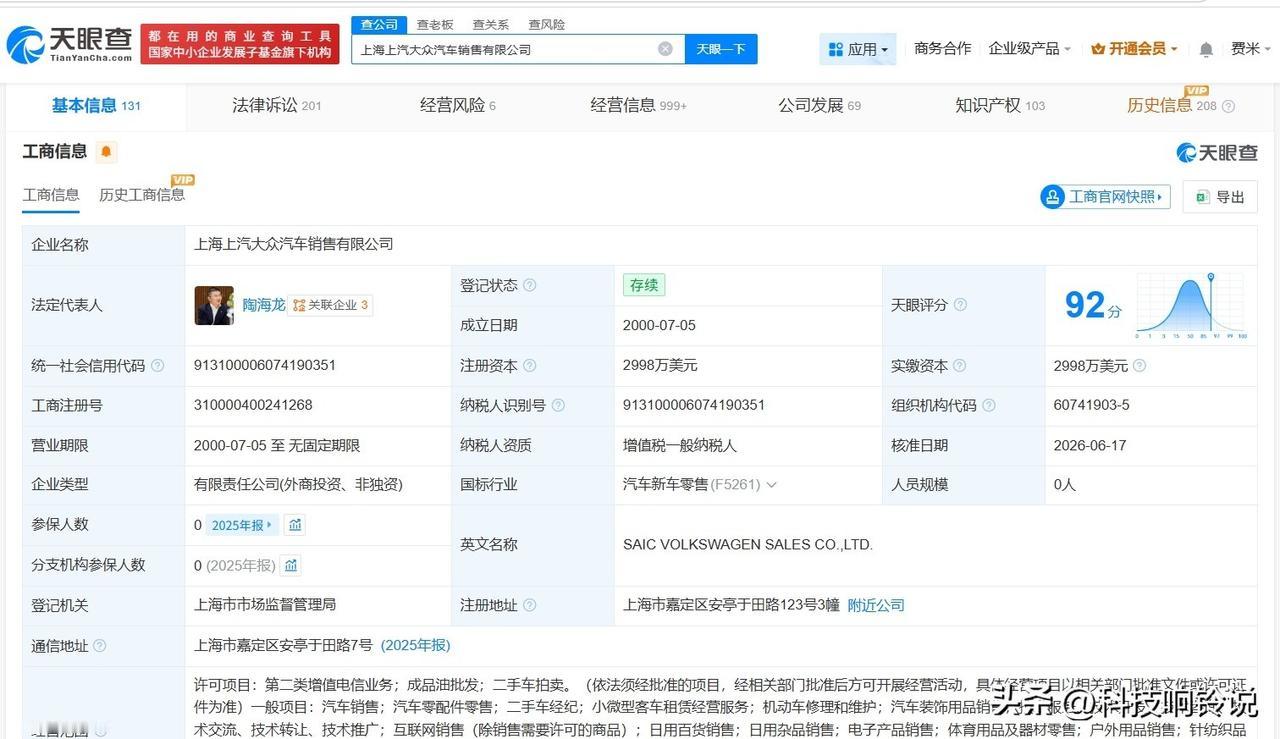The height and width of the screenshot is (739, 1280).
Task: Switch to the 经营风险 tab
Action: point(458,105)
